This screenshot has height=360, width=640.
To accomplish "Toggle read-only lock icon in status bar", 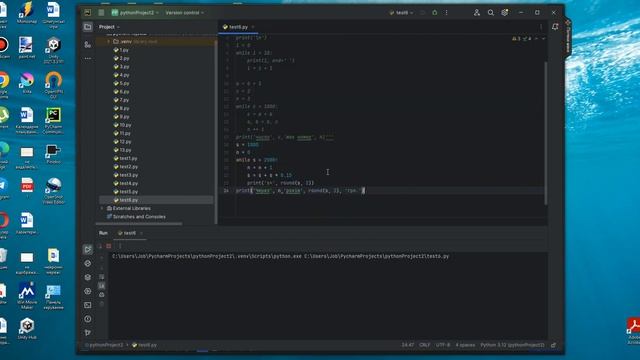I will (x=553, y=345).
